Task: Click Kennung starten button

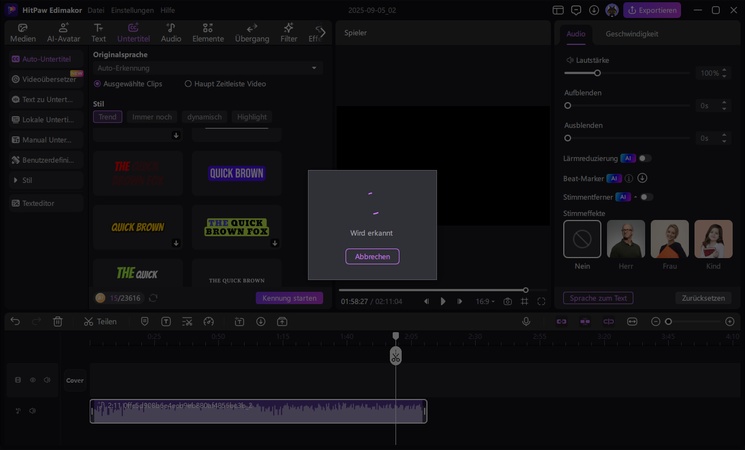Action: pyautogui.click(x=289, y=298)
